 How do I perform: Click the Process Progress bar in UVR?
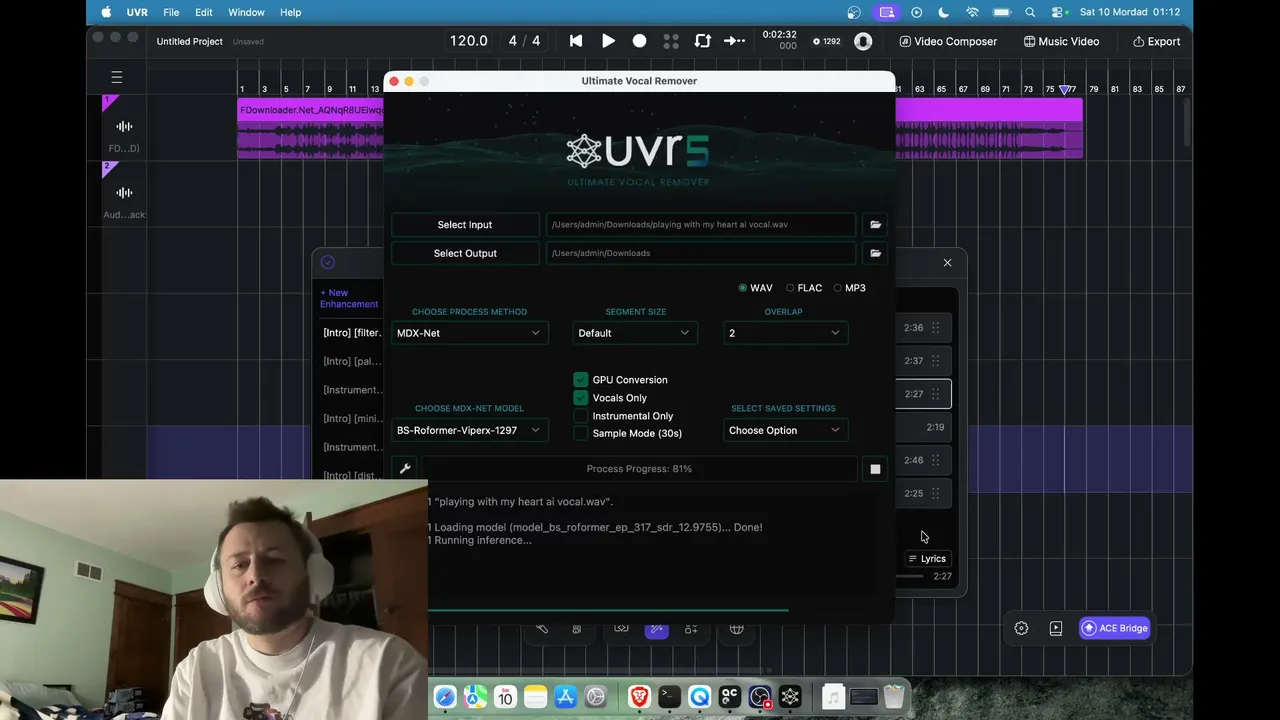pos(639,469)
